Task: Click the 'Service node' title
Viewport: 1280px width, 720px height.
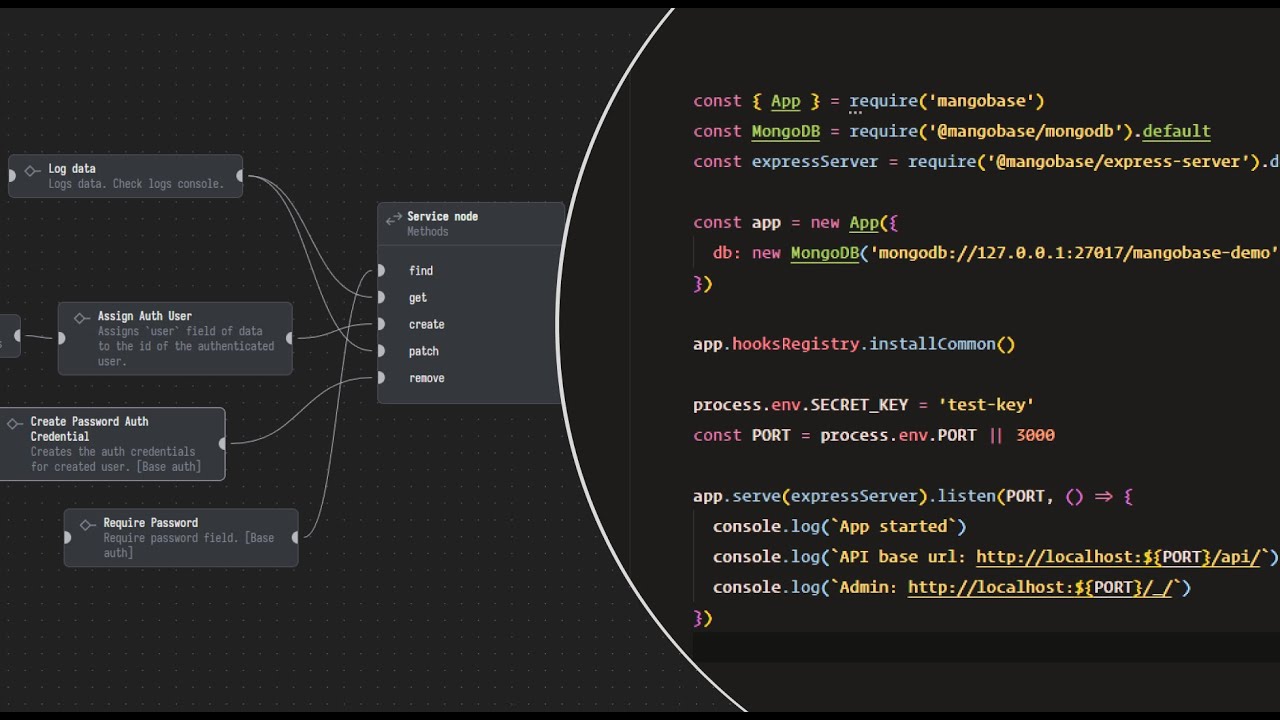Action: pos(443,216)
